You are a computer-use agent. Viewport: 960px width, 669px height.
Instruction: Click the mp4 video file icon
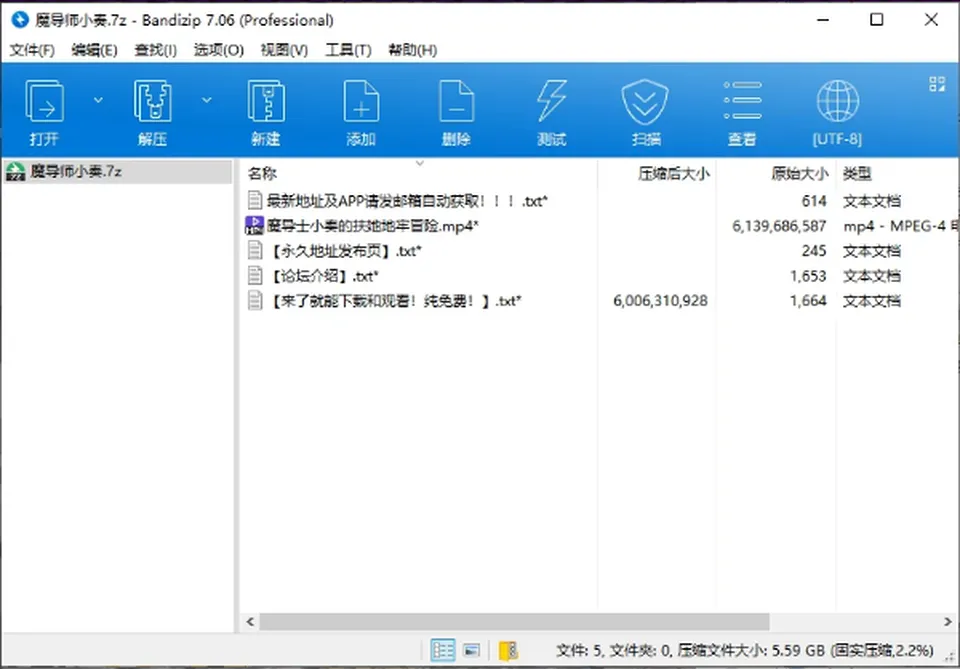pos(254,226)
